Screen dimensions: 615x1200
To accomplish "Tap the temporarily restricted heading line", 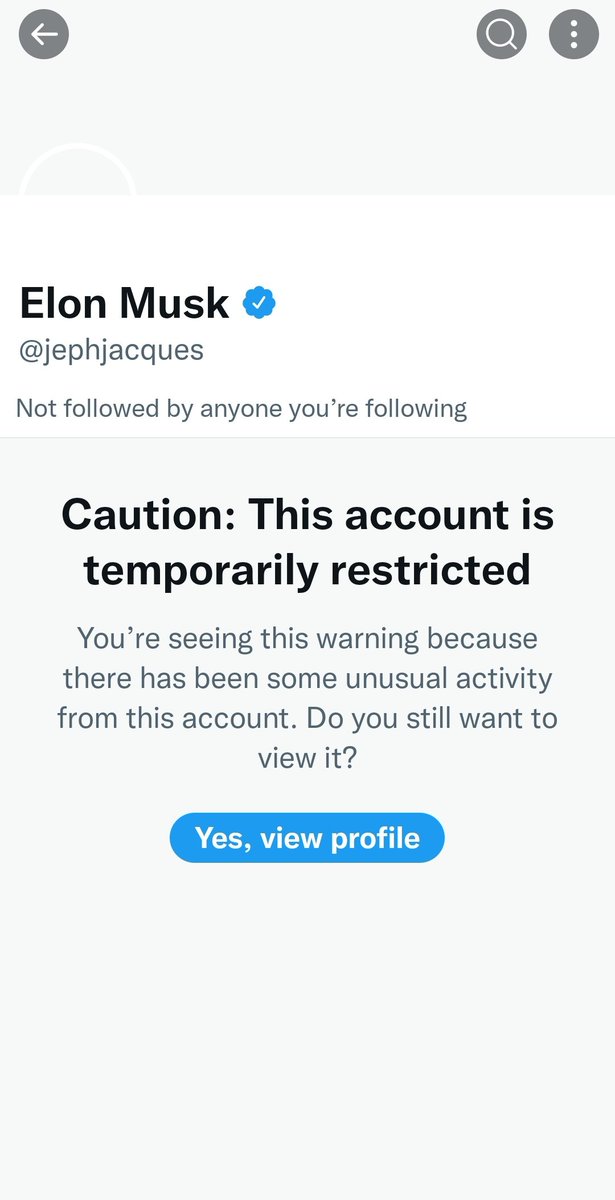I will click(307, 570).
